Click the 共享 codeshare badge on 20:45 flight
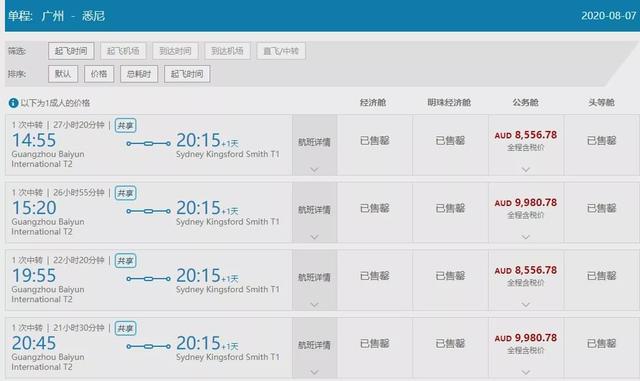The width and height of the screenshot is (640, 381). [x=125, y=328]
